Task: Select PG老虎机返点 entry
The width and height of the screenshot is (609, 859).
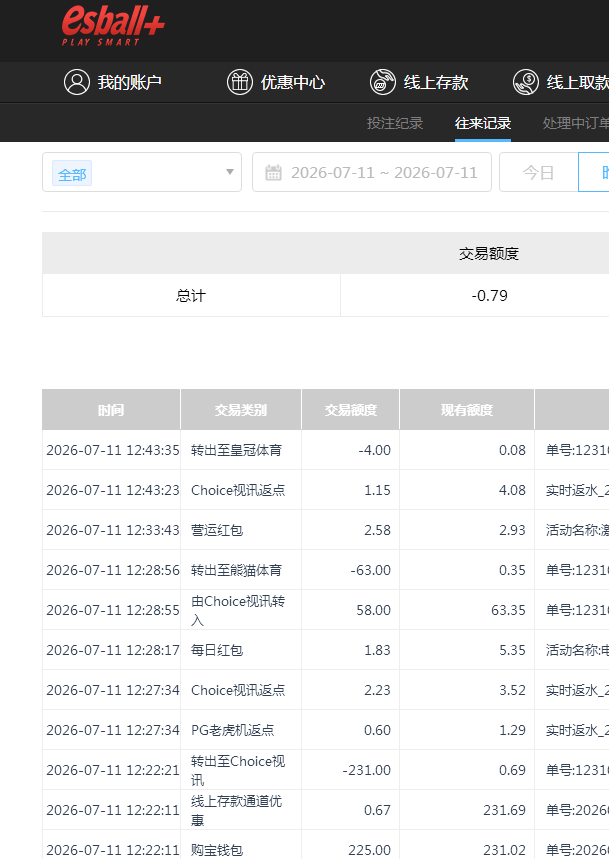Action: pos(233,730)
